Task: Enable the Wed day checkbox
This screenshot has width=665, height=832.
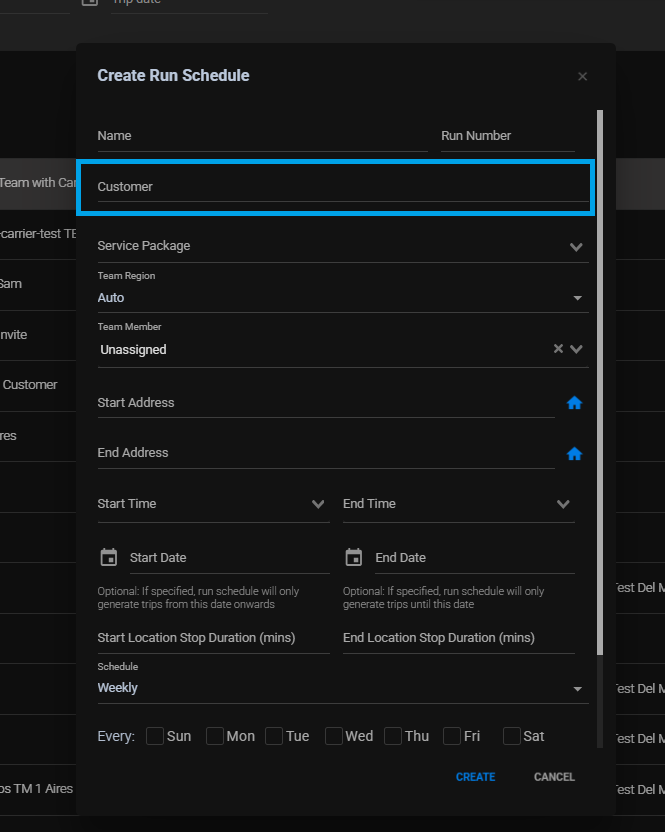Action: (333, 736)
